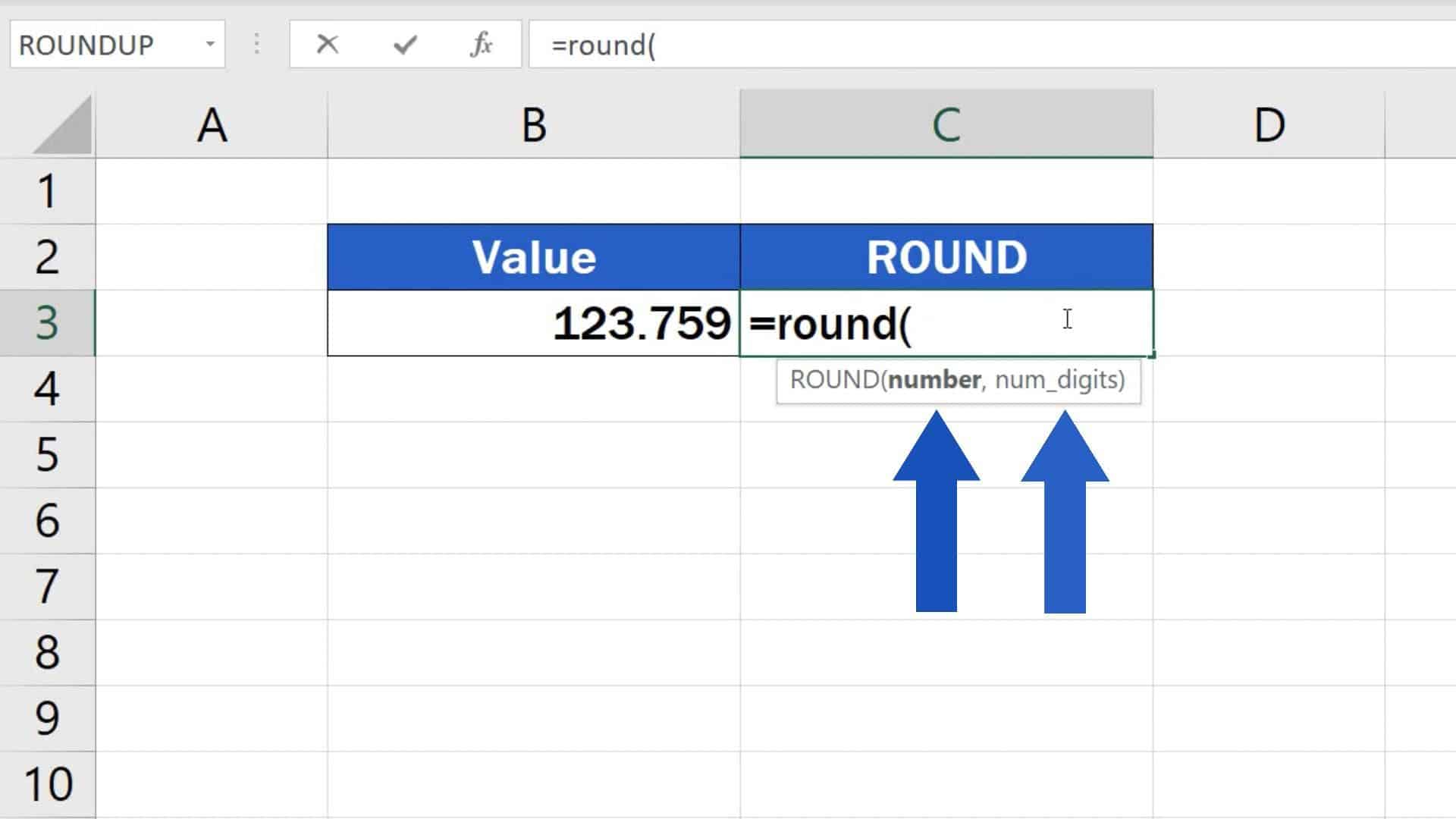Open the Insert Function (fx) dialog
Viewport: 1456px width, 819px height.
pos(480,45)
